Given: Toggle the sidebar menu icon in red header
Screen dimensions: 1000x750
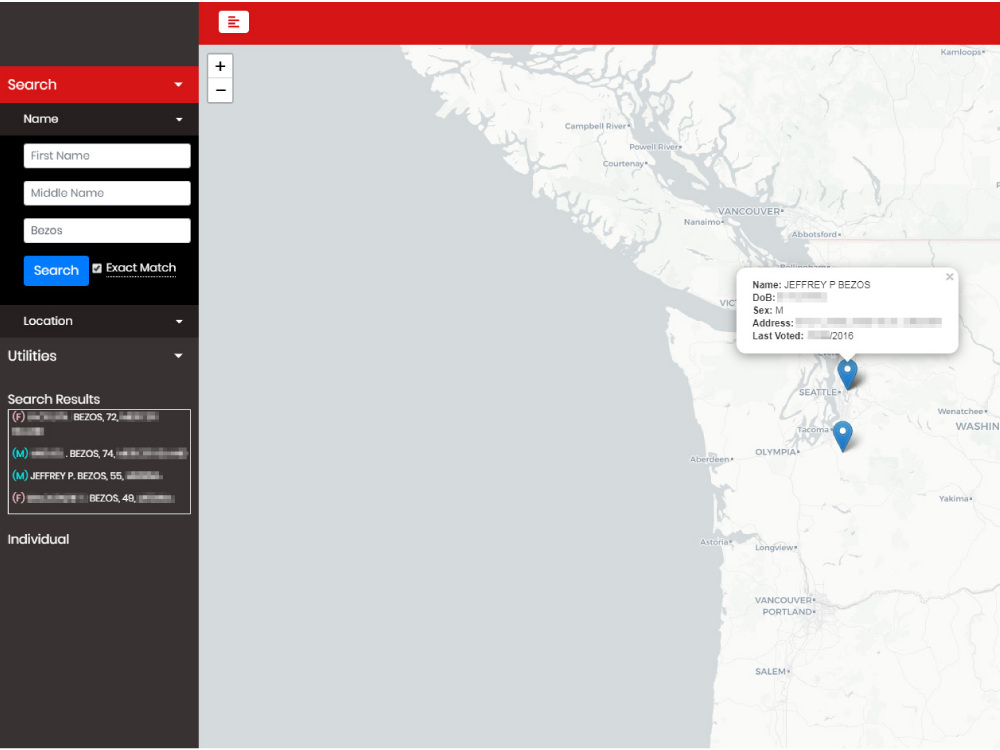Looking at the screenshot, I should tap(233, 22).
